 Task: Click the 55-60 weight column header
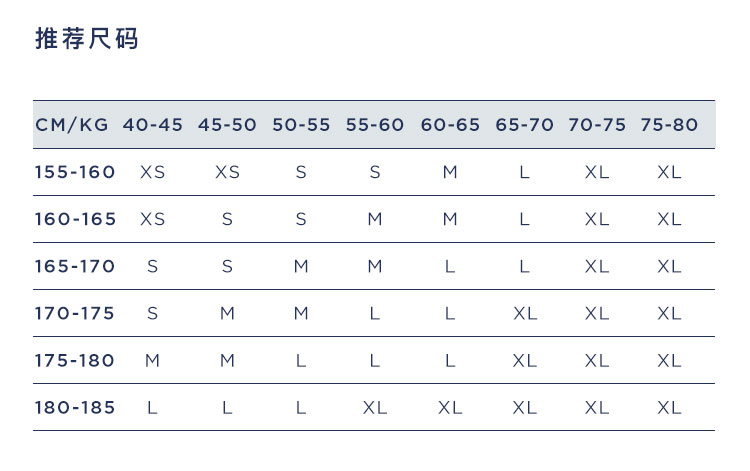pos(375,125)
